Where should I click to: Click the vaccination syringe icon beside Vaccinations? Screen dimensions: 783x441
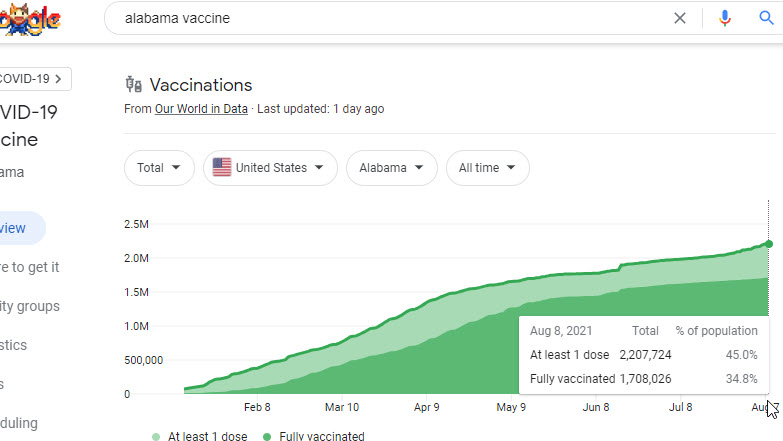133,85
